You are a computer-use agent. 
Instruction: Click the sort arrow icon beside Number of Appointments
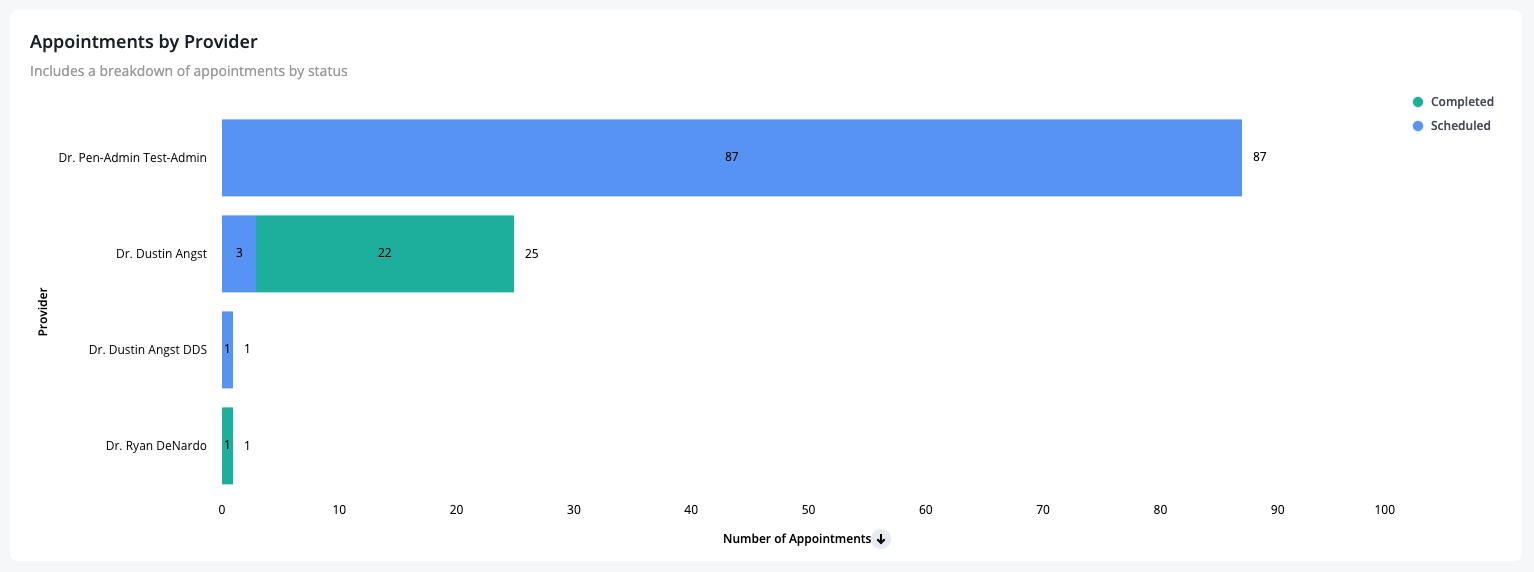pyautogui.click(x=881, y=539)
